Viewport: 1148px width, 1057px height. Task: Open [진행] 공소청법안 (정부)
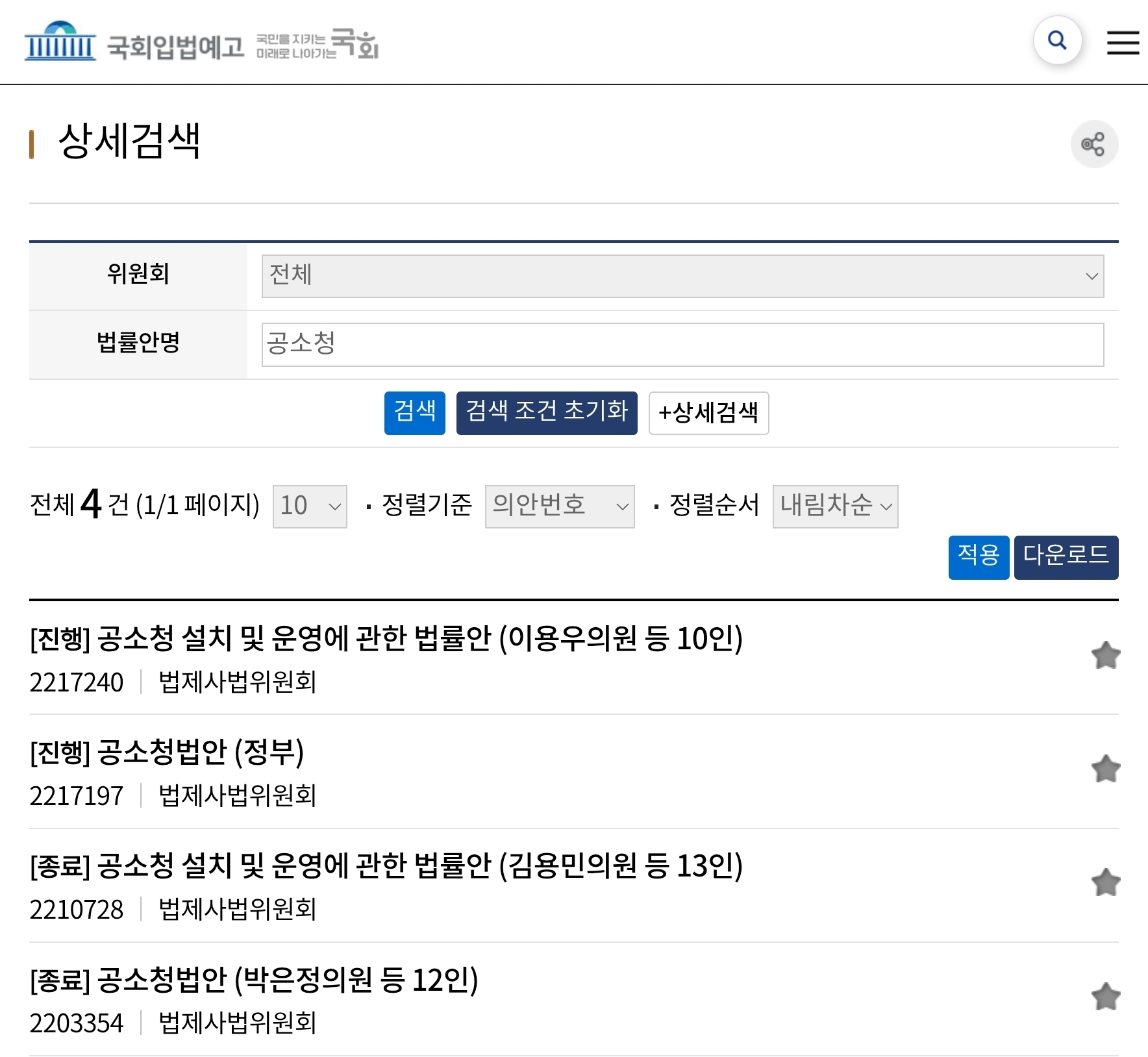coord(167,752)
